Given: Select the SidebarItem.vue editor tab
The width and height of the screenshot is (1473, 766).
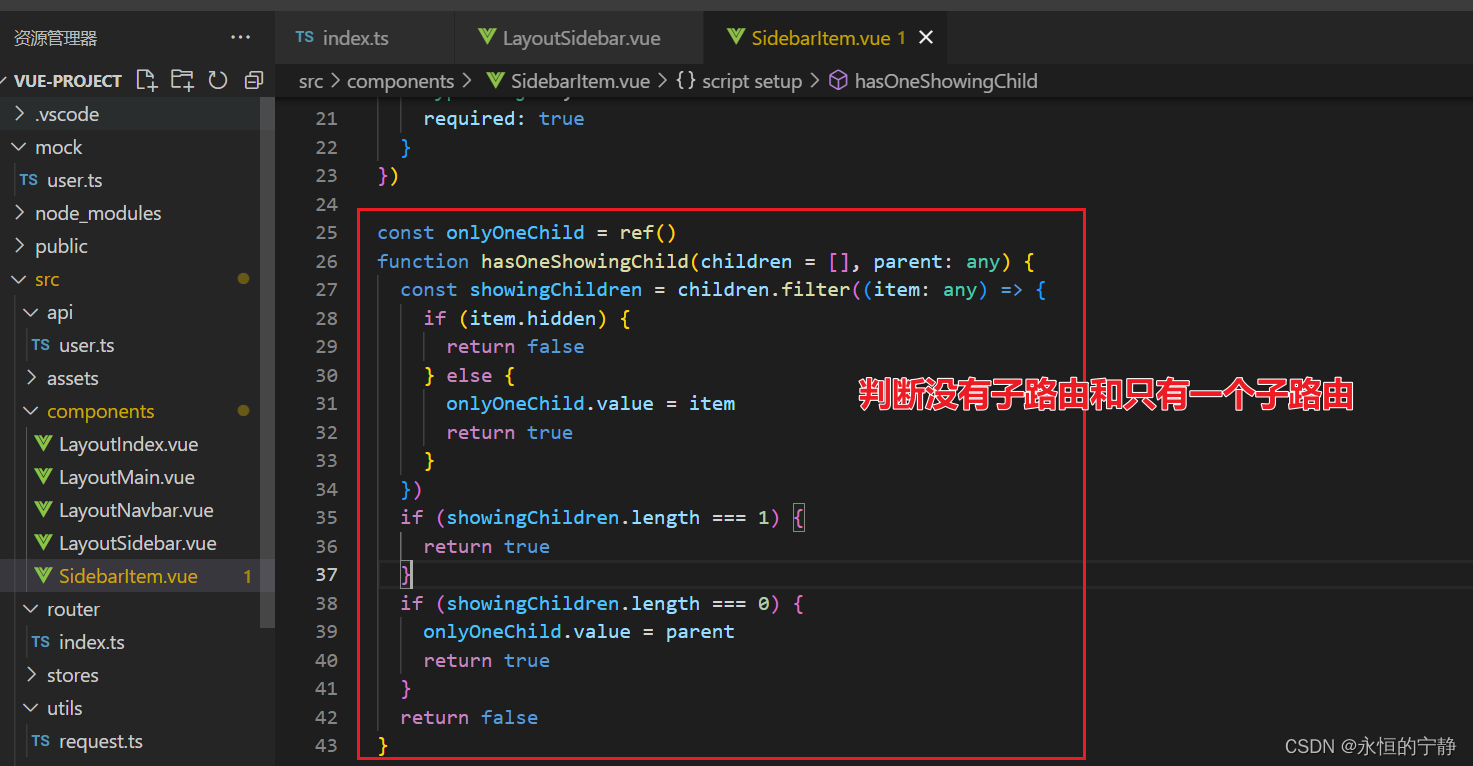Looking at the screenshot, I should [825, 38].
